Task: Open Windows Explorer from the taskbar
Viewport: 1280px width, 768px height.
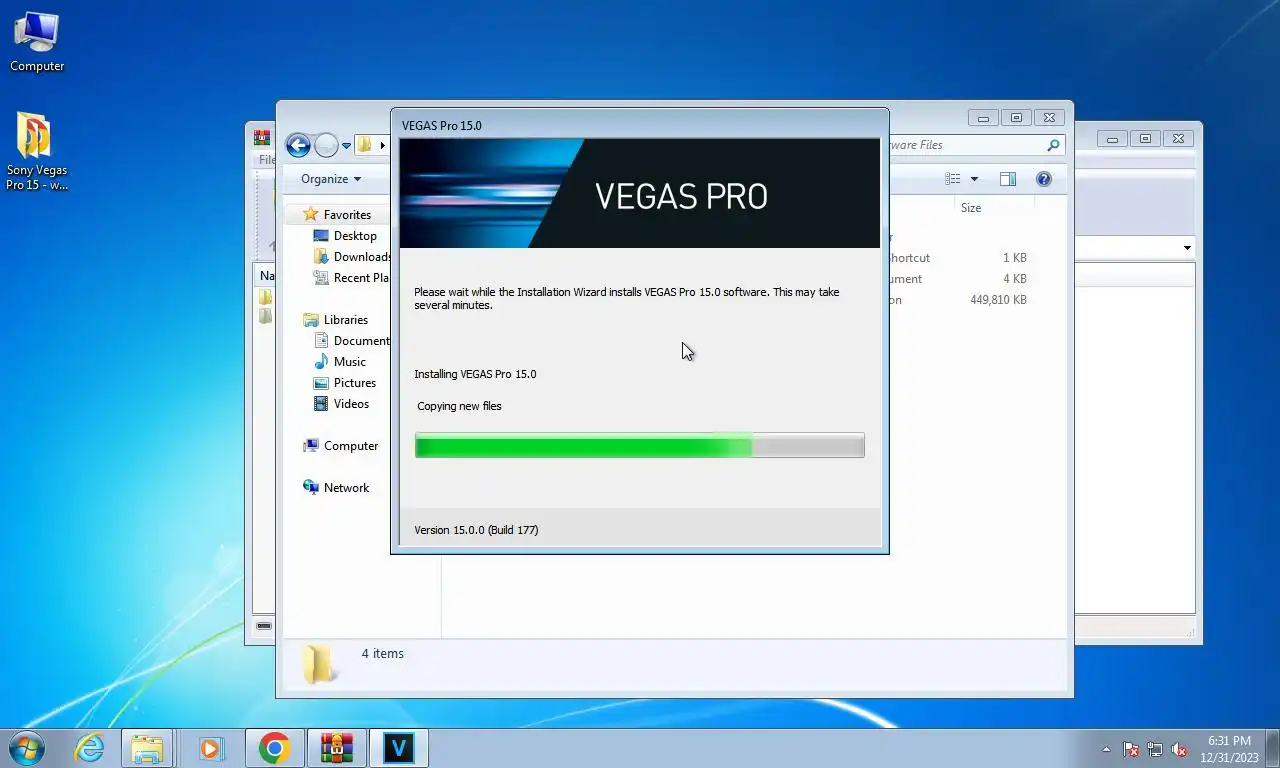Action: click(147, 748)
